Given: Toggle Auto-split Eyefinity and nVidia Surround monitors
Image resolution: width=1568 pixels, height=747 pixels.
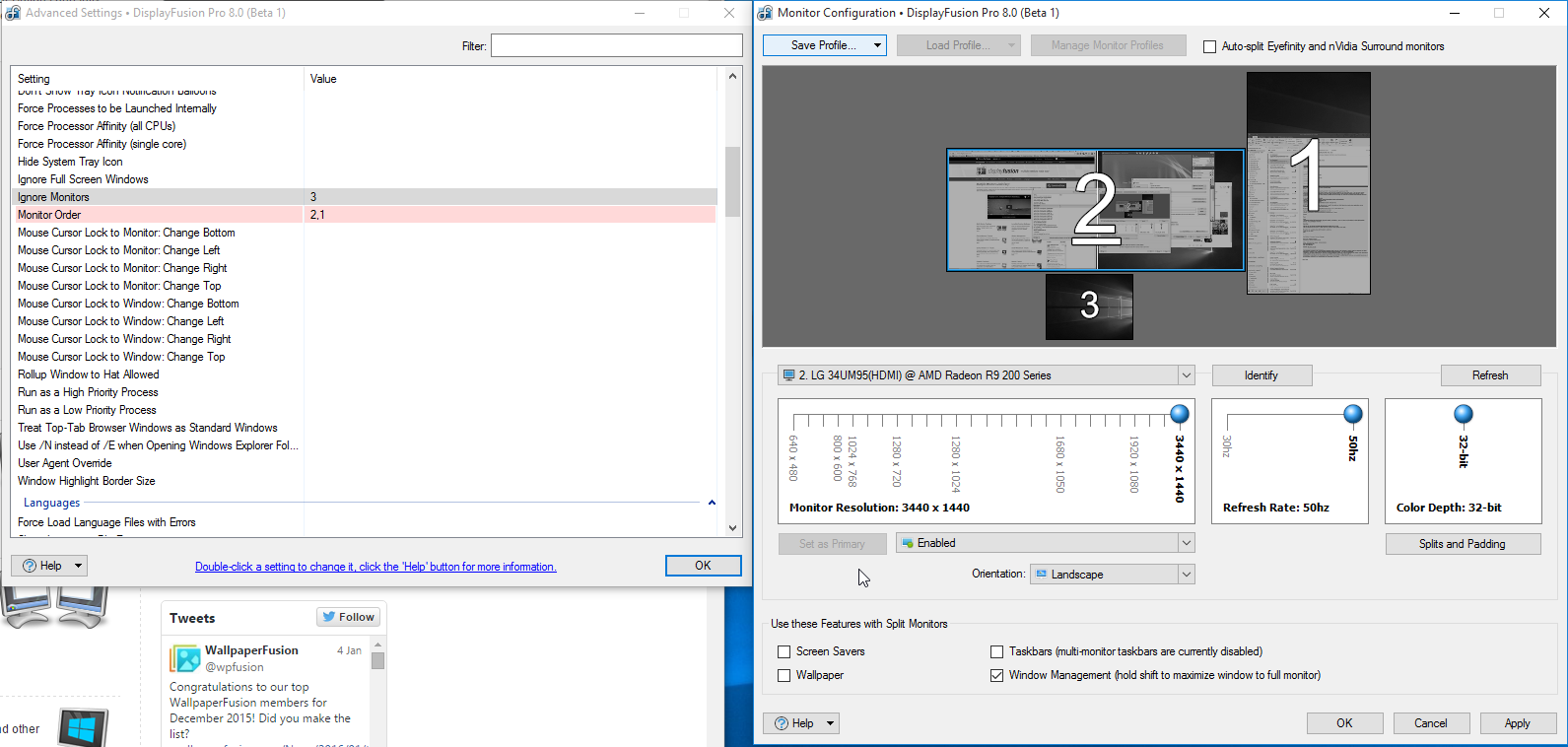Looking at the screenshot, I should click(1209, 46).
